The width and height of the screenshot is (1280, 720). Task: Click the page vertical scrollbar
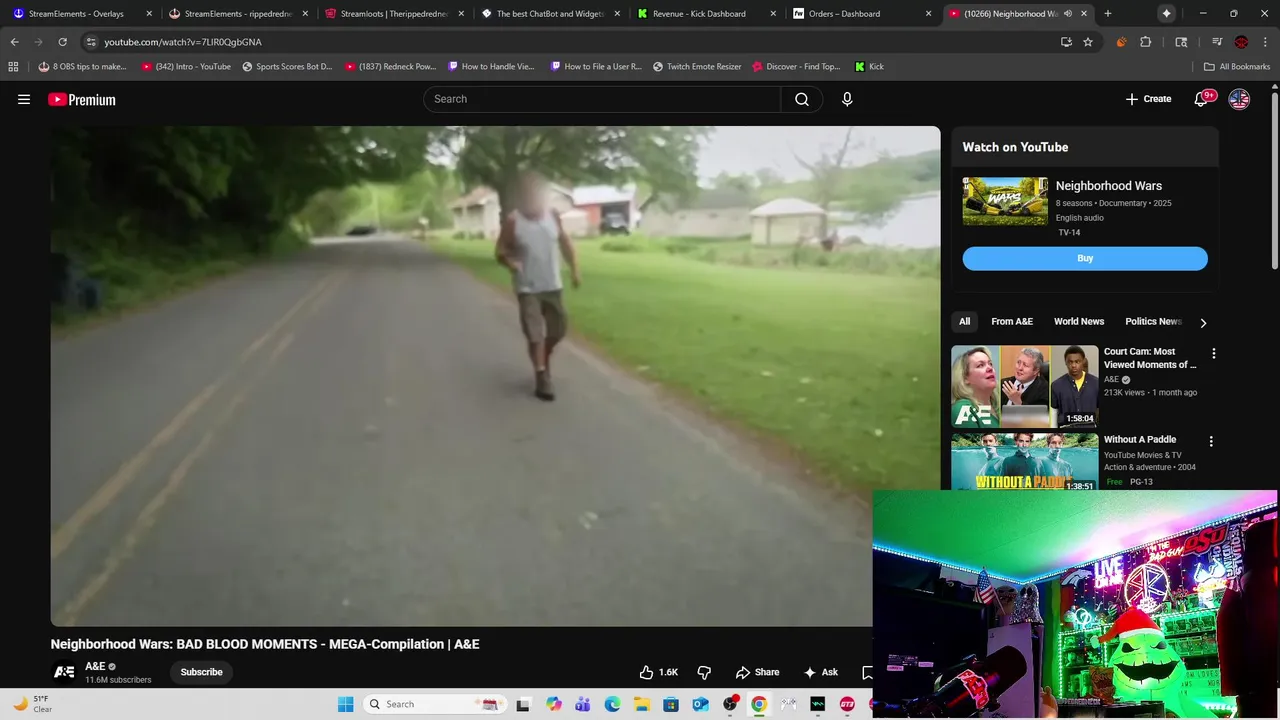pyautogui.click(x=1274, y=180)
